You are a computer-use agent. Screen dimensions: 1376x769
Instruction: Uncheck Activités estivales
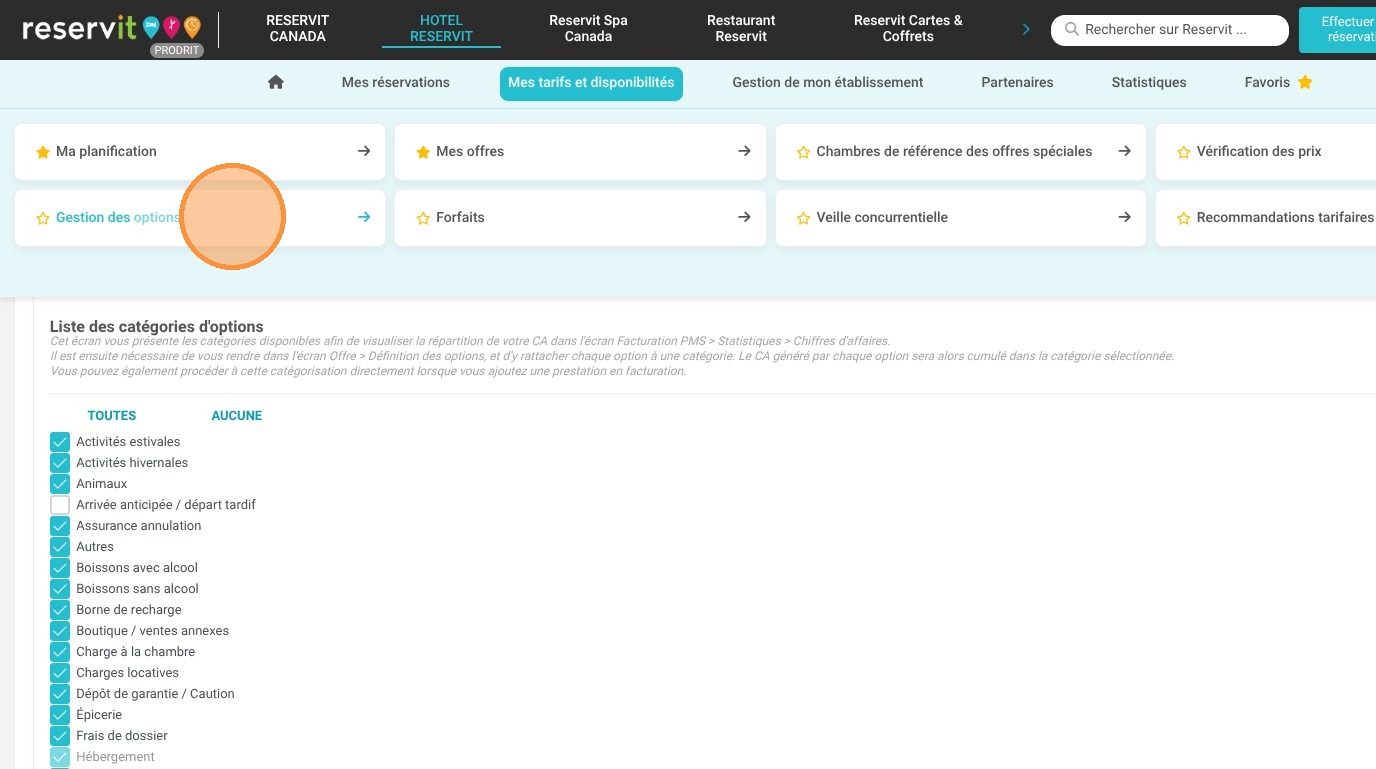(60, 442)
